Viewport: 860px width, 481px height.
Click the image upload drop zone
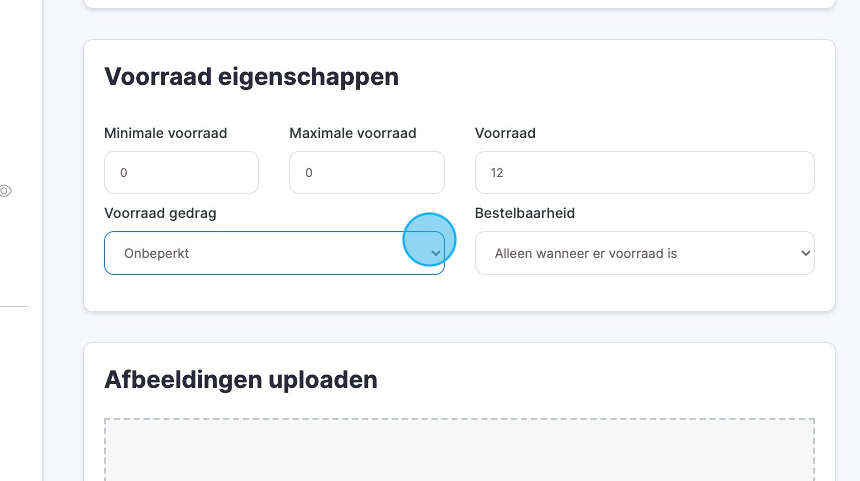click(459, 450)
